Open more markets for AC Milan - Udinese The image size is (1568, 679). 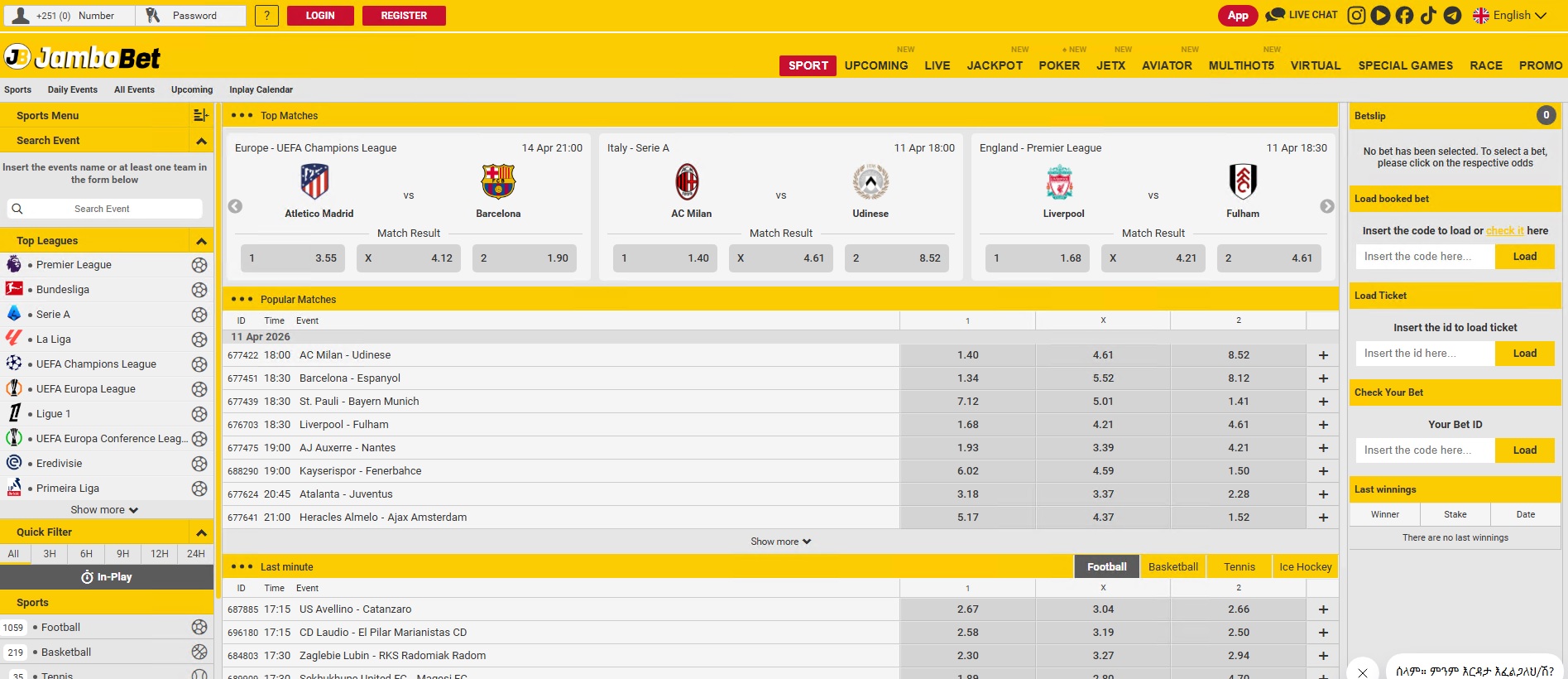point(1323,355)
